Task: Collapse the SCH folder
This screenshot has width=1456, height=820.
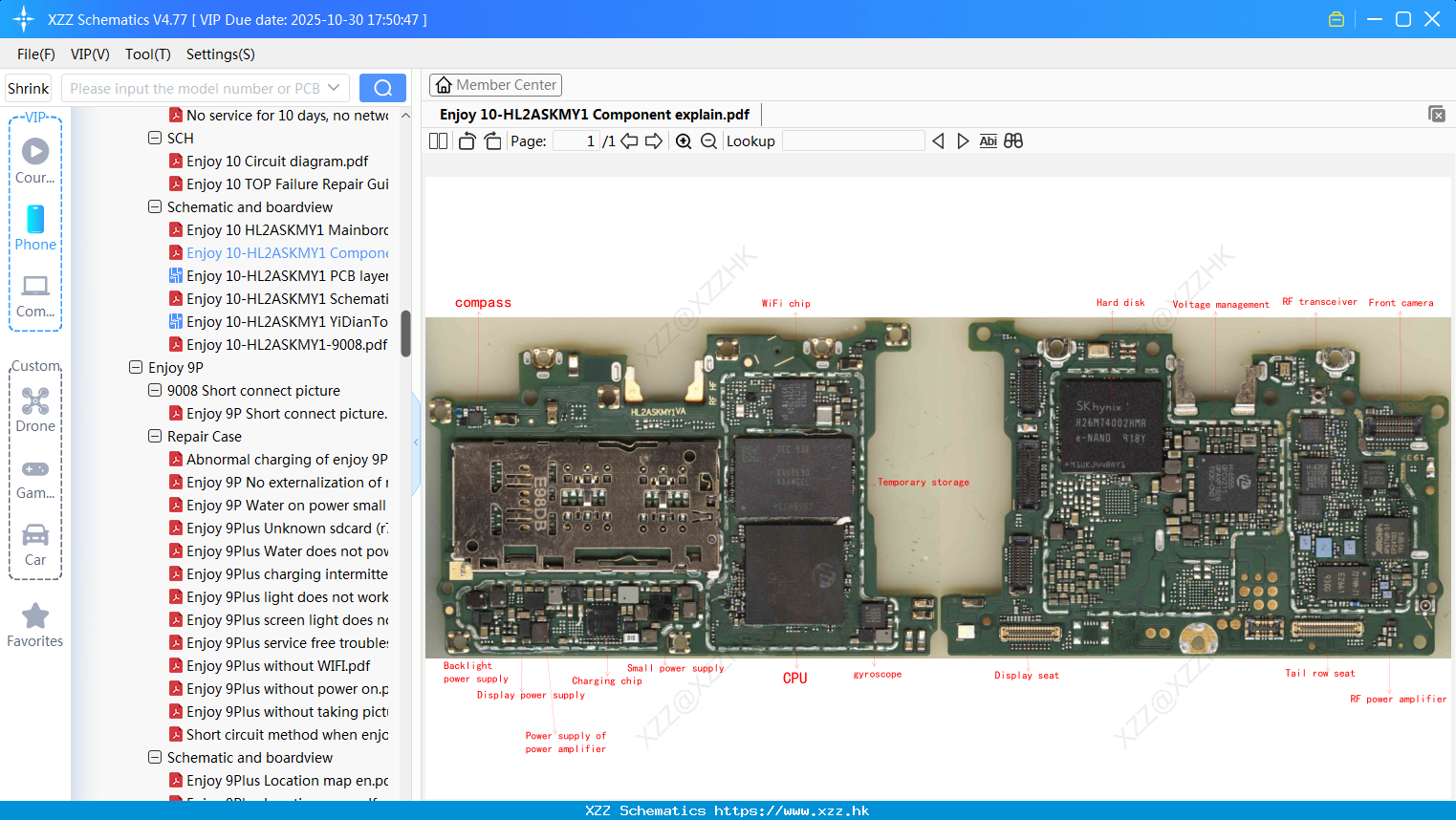Action: 155,138
